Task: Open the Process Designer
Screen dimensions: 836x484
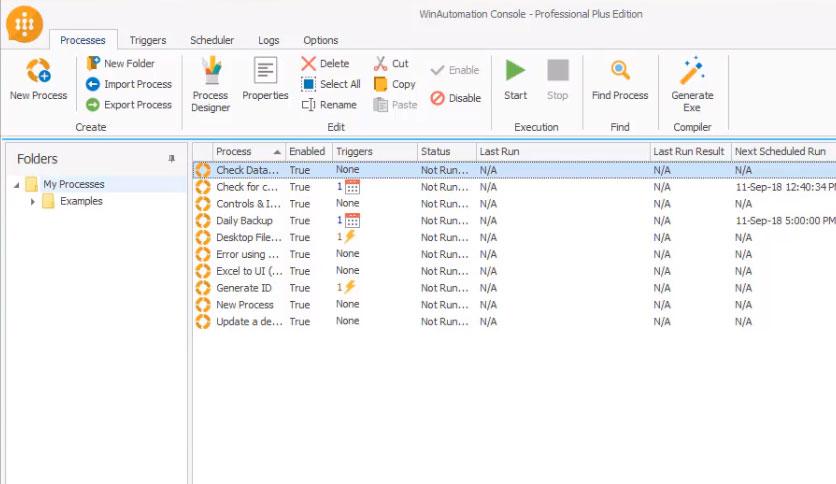Action: click(x=211, y=85)
